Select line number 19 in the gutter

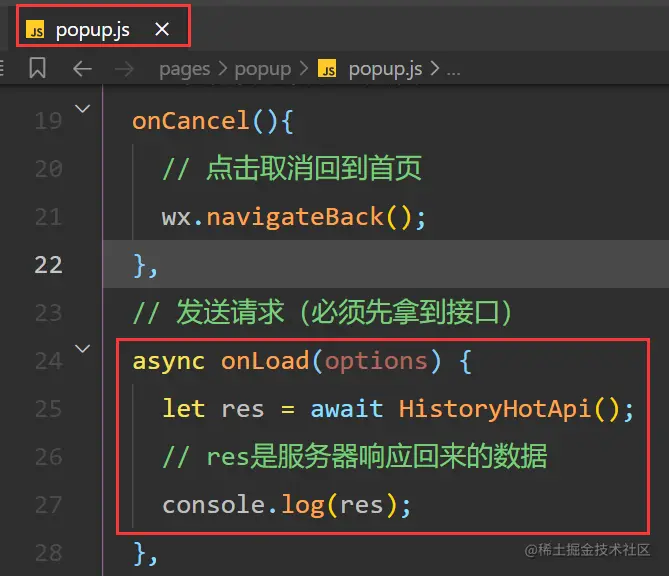click(x=49, y=121)
